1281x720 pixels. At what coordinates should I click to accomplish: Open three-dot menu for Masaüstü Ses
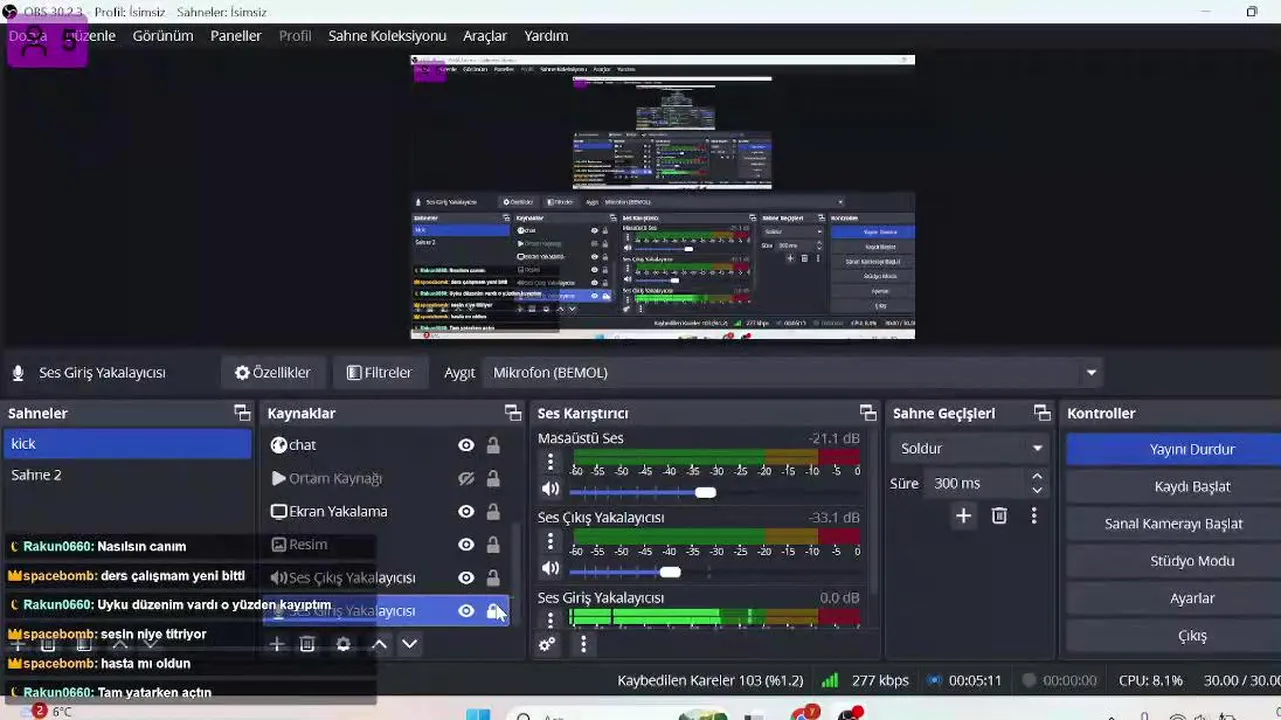coord(550,462)
